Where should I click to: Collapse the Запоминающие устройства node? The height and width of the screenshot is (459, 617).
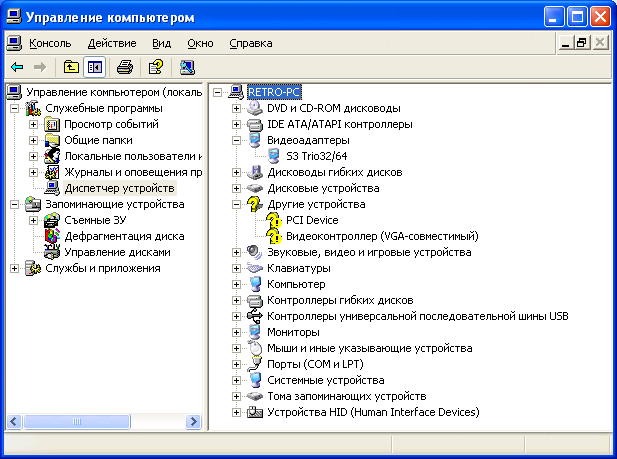[15, 204]
